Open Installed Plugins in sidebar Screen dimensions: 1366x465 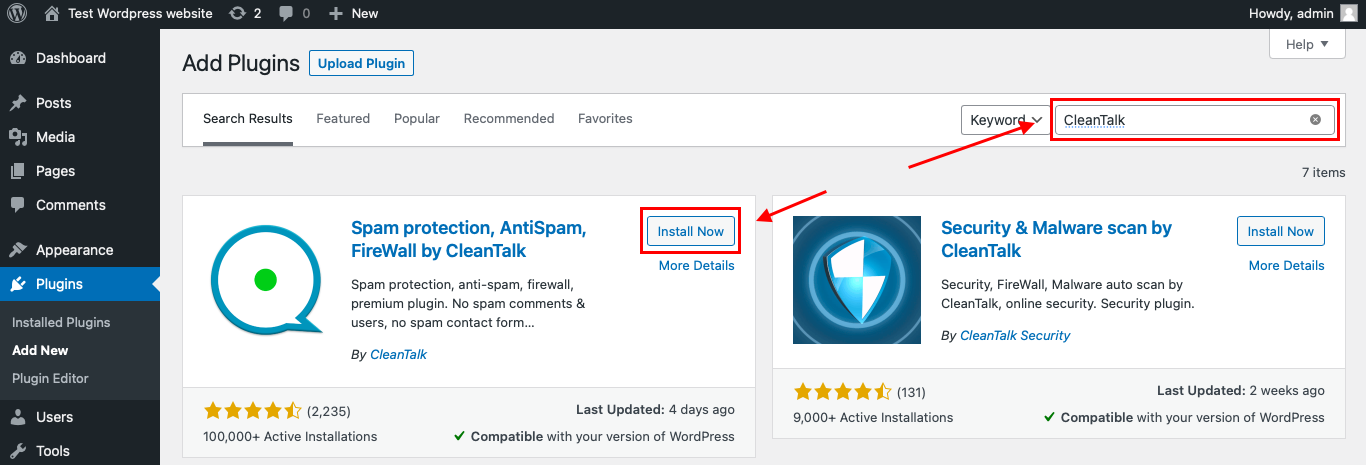[x=61, y=322]
